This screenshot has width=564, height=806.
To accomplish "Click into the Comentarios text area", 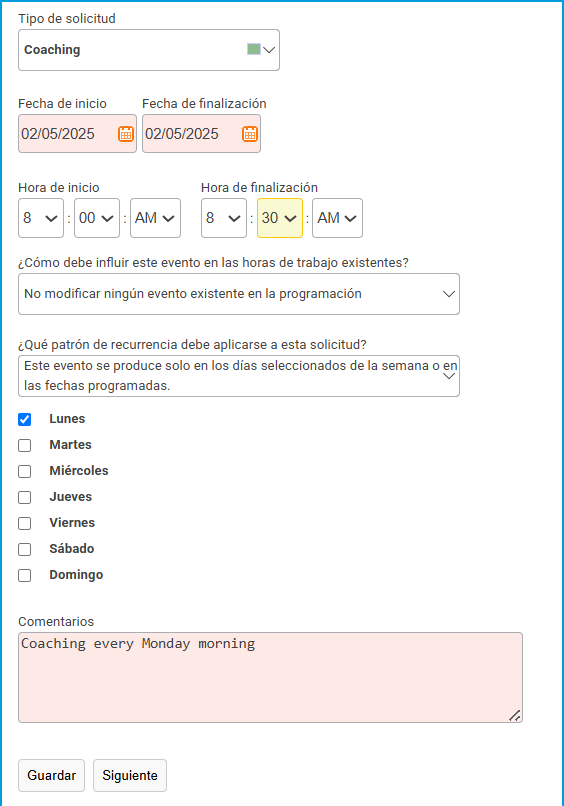I will [270, 677].
